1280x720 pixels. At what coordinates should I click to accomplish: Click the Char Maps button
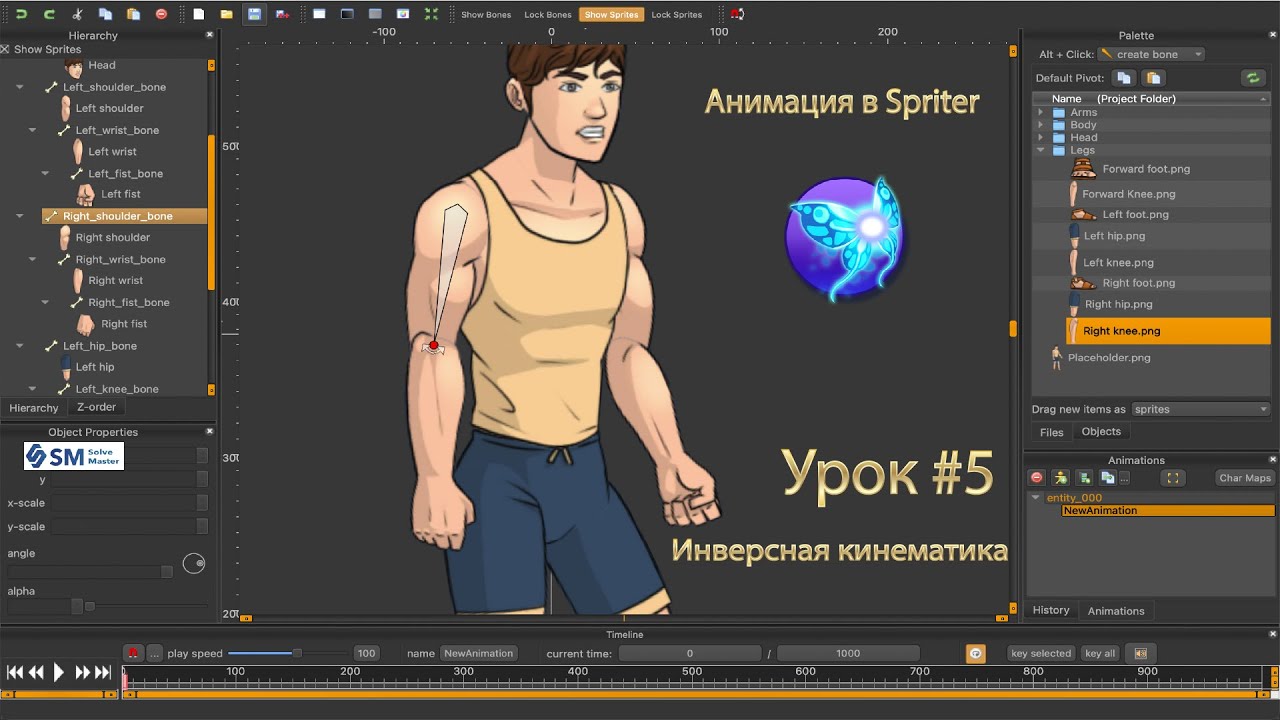tap(1245, 478)
